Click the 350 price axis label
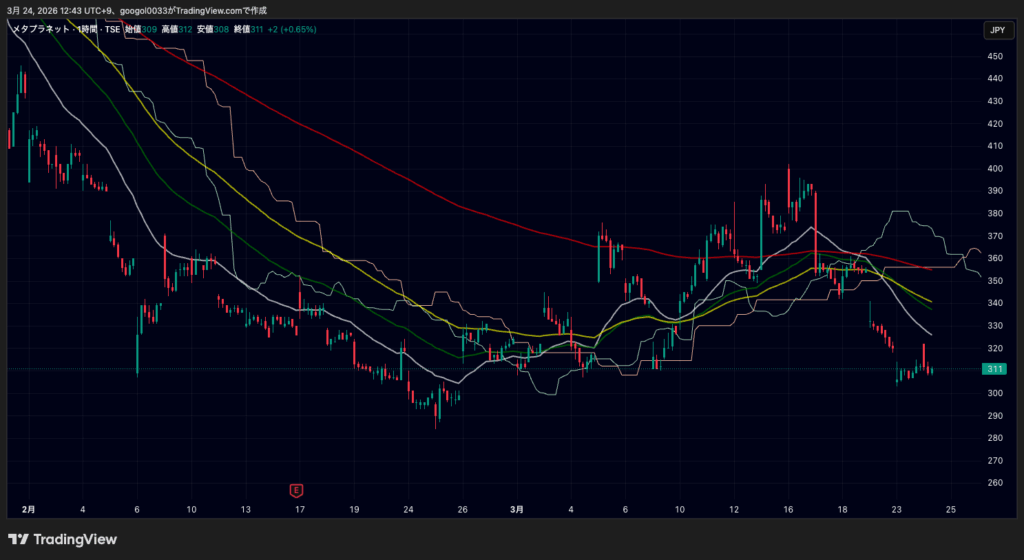Viewport: 1024px width, 560px height. coord(995,281)
